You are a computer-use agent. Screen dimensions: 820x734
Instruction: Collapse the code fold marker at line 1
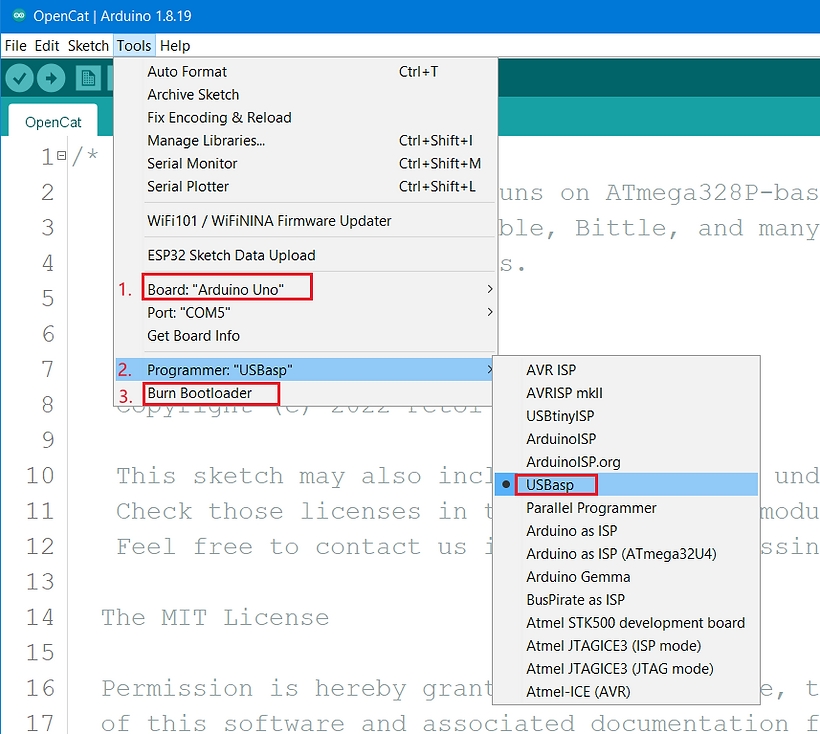pos(61,156)
